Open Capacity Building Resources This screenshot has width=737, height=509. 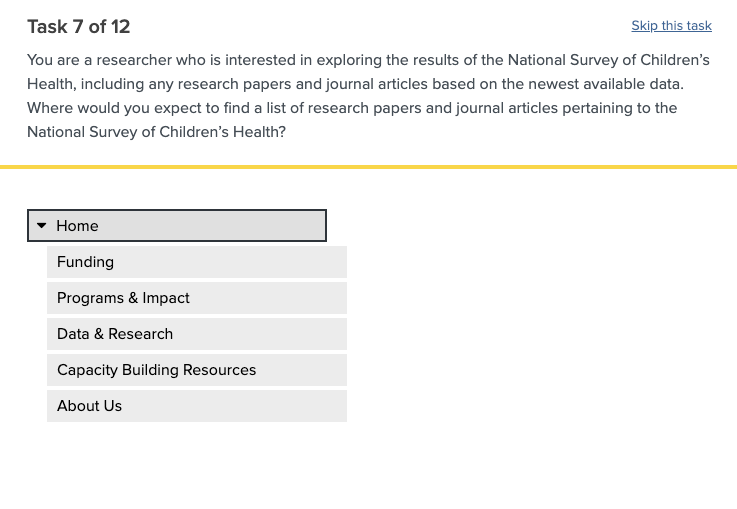click(196, 370)
